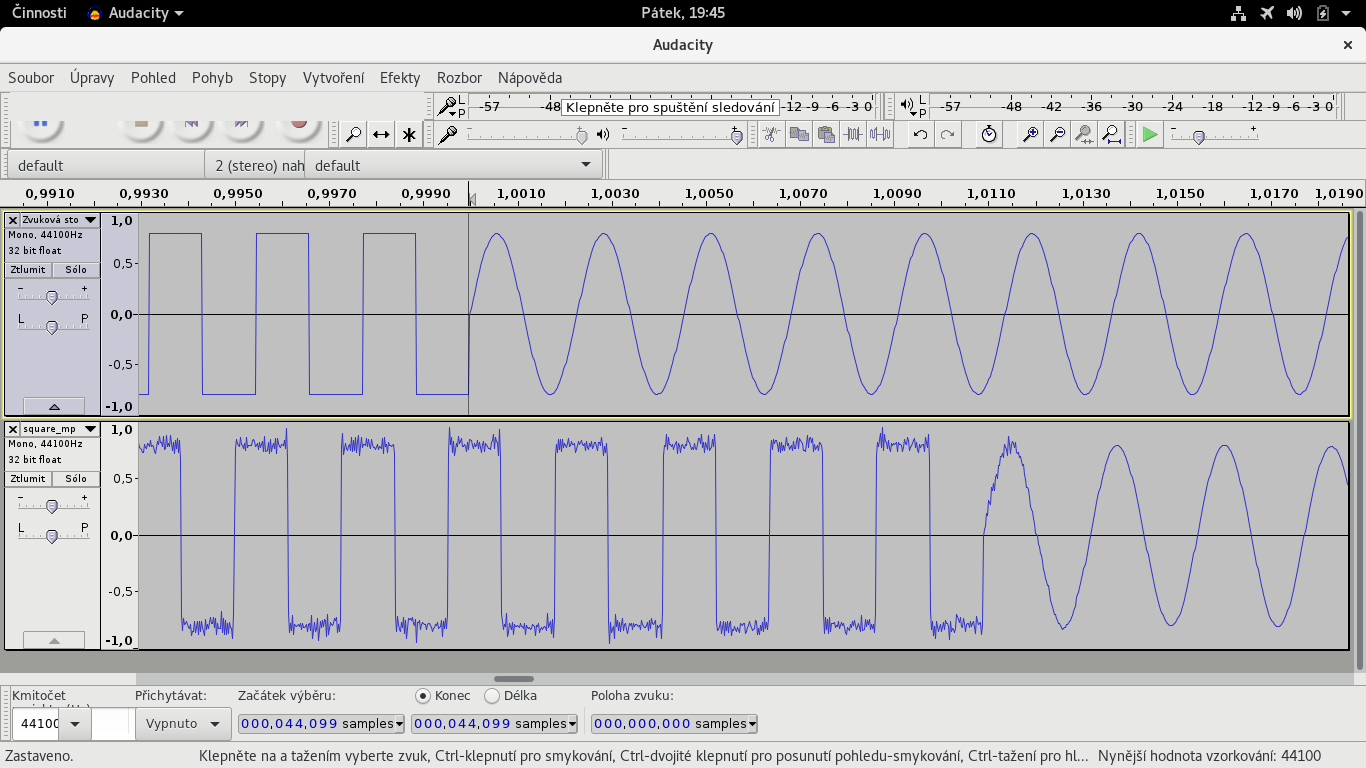Click the playback meter speaker icon

pyautogui.click(x=907, y=105)
